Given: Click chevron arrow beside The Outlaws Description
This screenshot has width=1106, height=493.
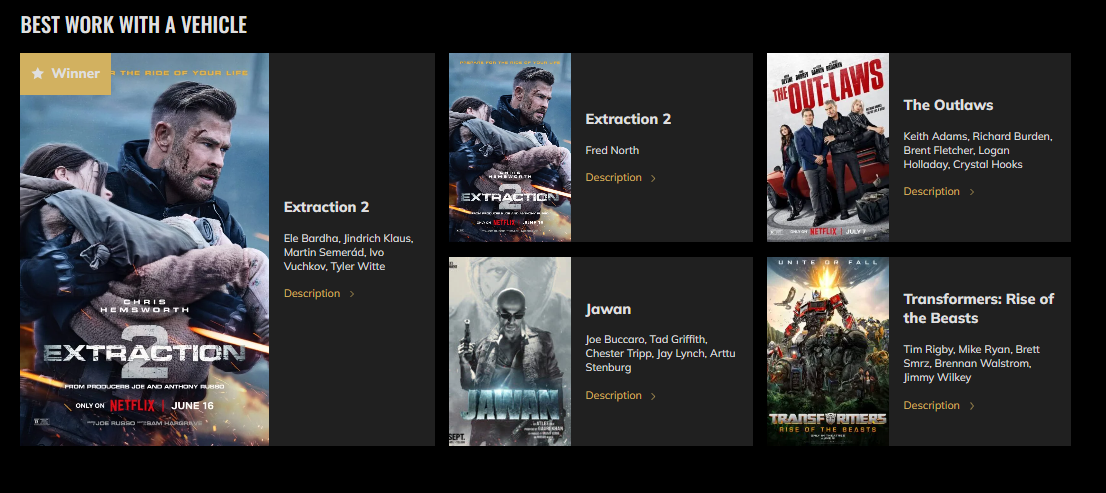Looking at the screenshot, I should coord(972,193).
